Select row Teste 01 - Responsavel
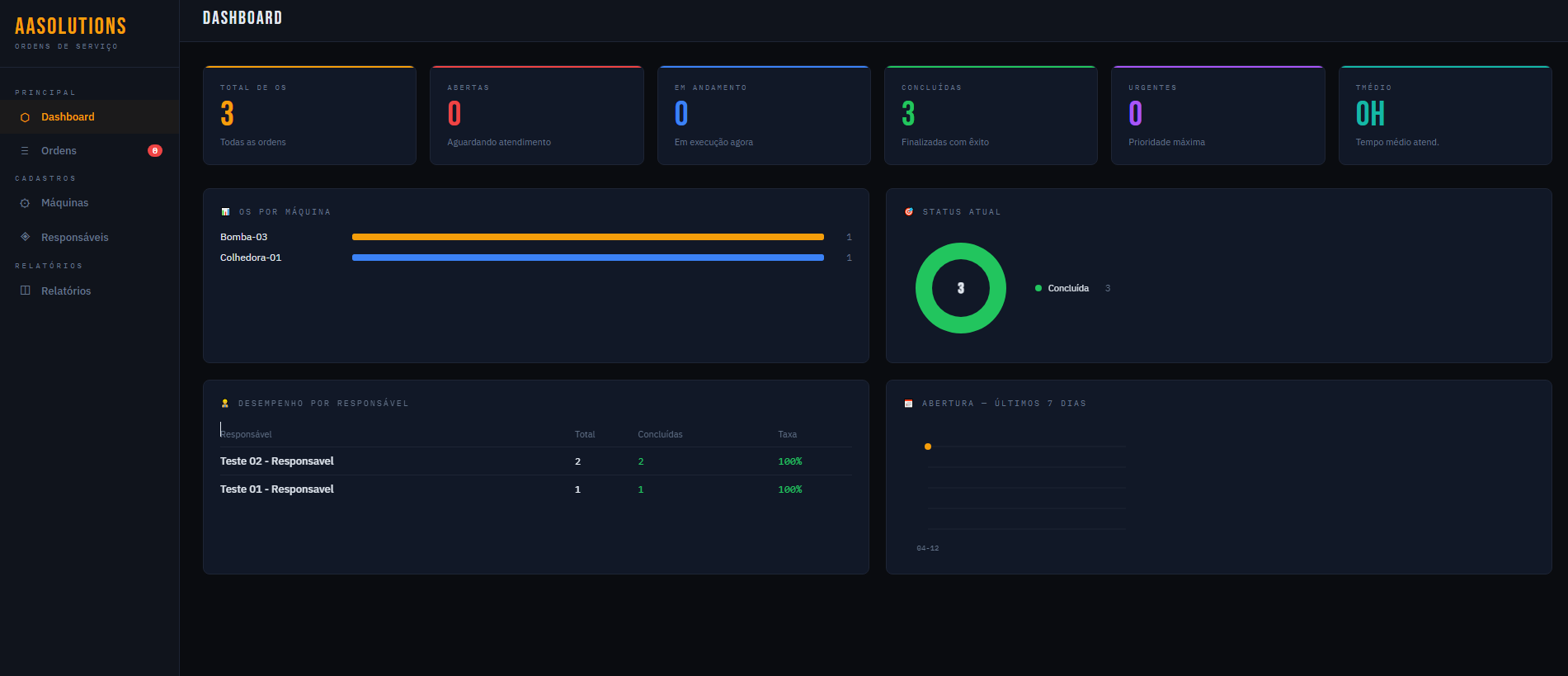Screen dimensions: 1568x676 pos(535,489)
